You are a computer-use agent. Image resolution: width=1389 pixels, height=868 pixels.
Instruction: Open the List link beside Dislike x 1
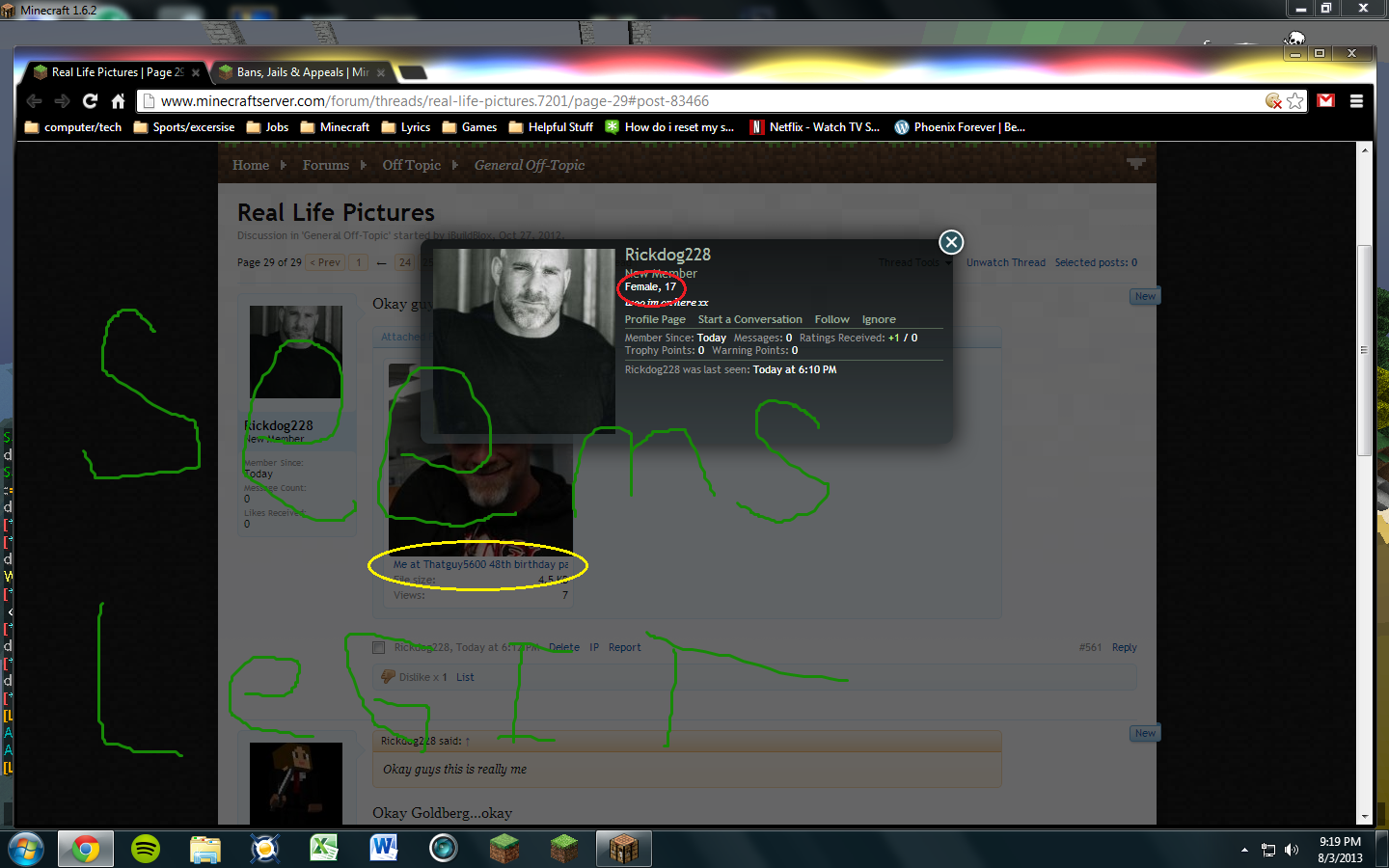point(465,677)
